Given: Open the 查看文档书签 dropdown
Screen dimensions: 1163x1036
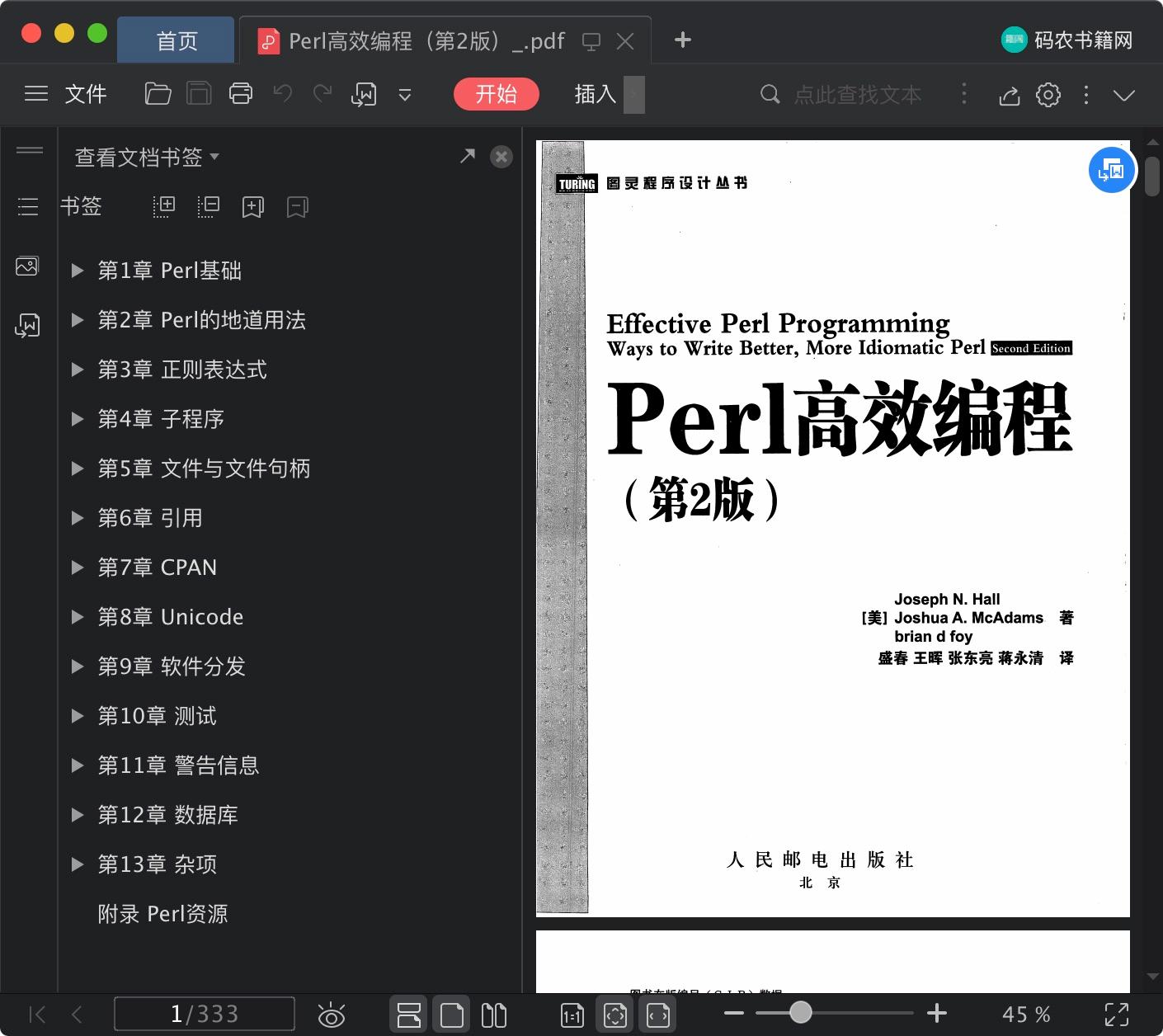Looking at the screenshot, I should (147, 157).
